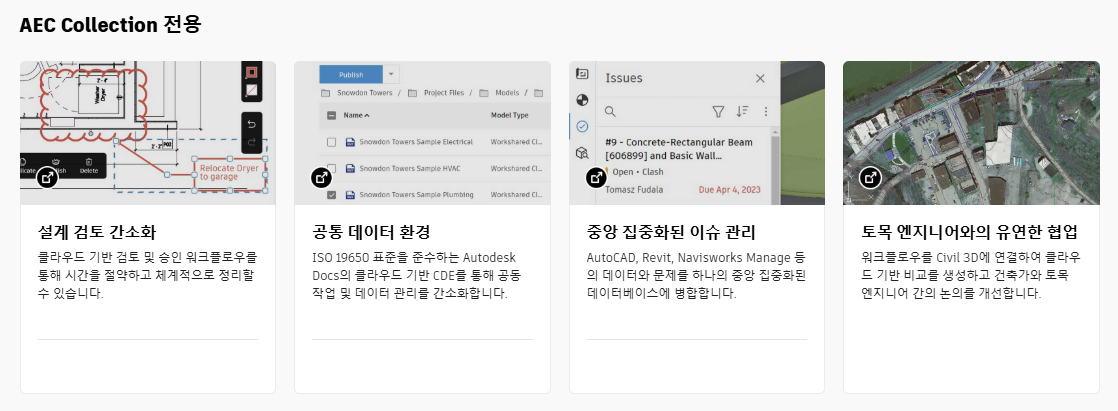Click the ISO 19650 표준 description text
Image resolution: width=1118 pixels, height=411 pixels.
tap(416, 275)
